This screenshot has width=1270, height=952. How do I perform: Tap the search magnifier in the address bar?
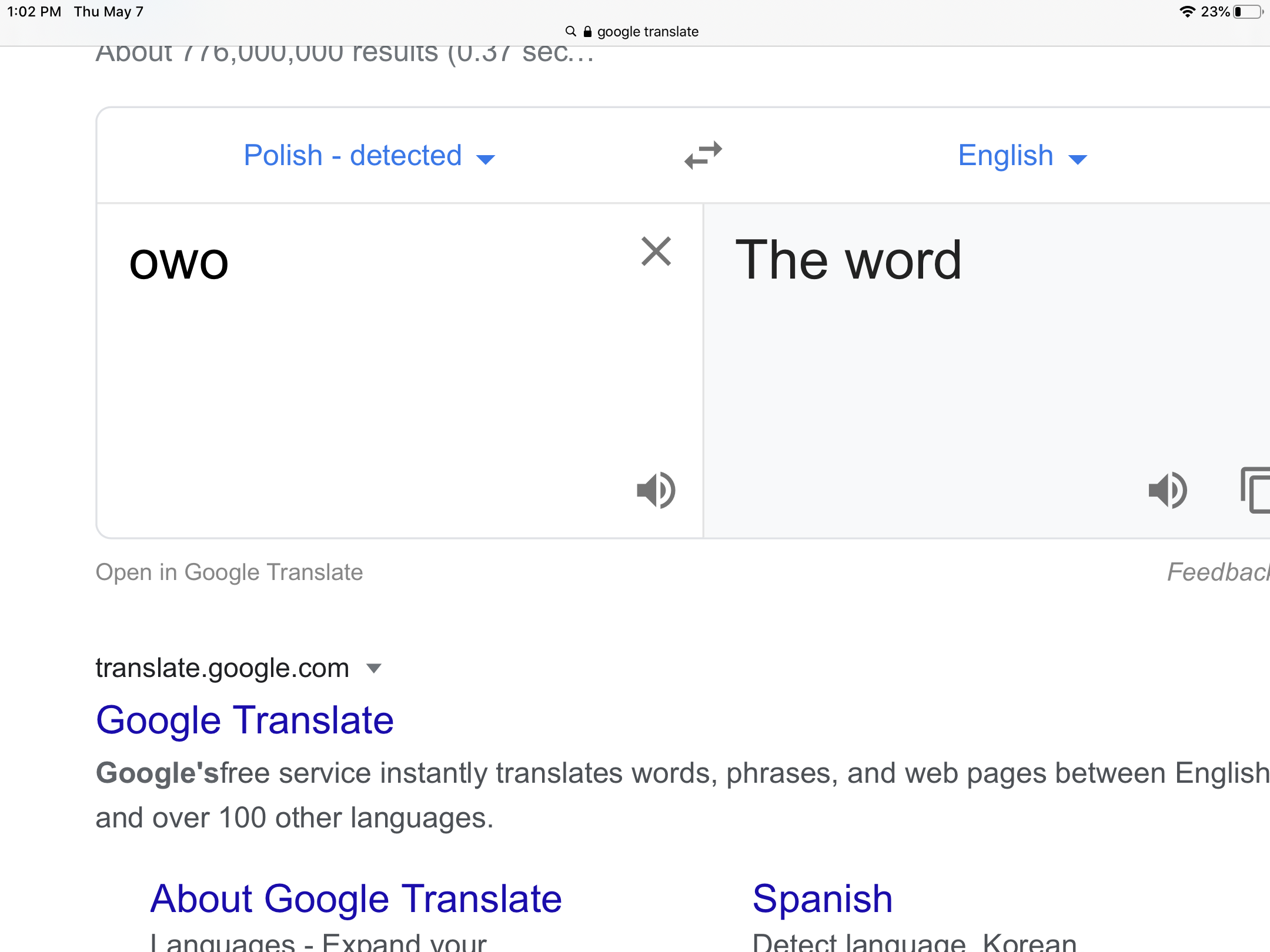[570, 32]
